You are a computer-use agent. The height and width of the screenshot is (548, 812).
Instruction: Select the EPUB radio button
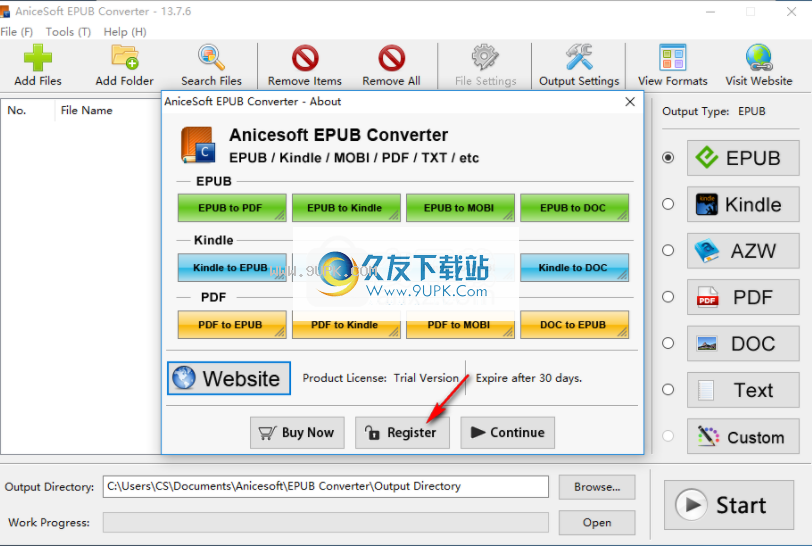[x=668, y=157]
